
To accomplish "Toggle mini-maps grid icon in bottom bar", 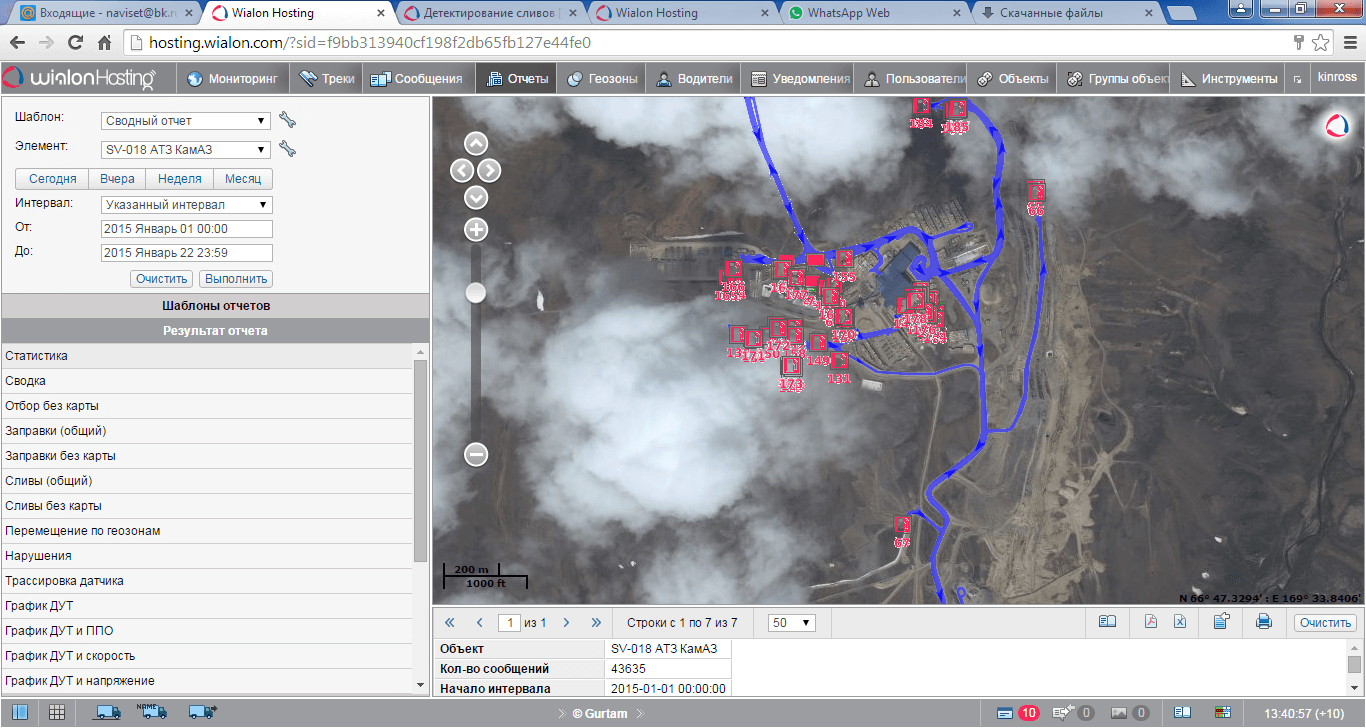I will click(57, 712).
